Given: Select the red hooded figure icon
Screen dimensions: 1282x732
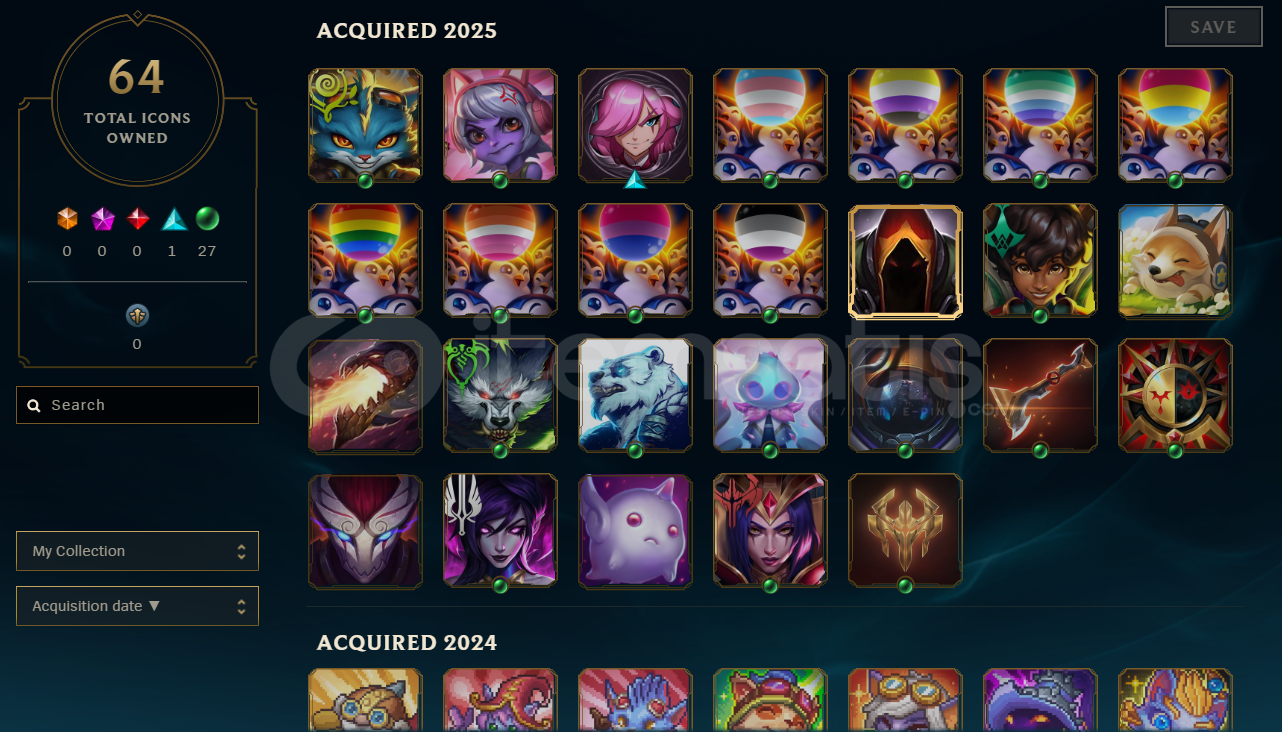Looking at the screenshot, I should pyautogui.click(x=905, y=261).
